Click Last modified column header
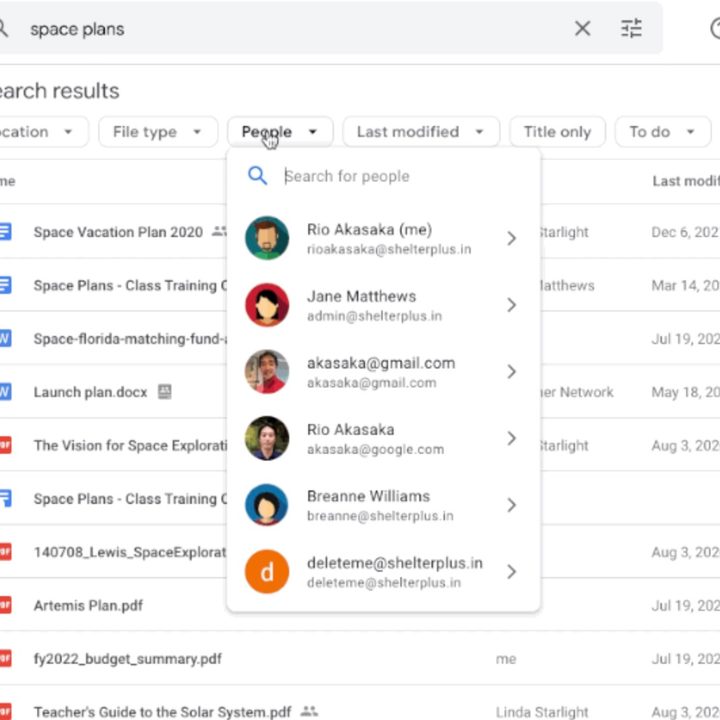 pos(686,181)
